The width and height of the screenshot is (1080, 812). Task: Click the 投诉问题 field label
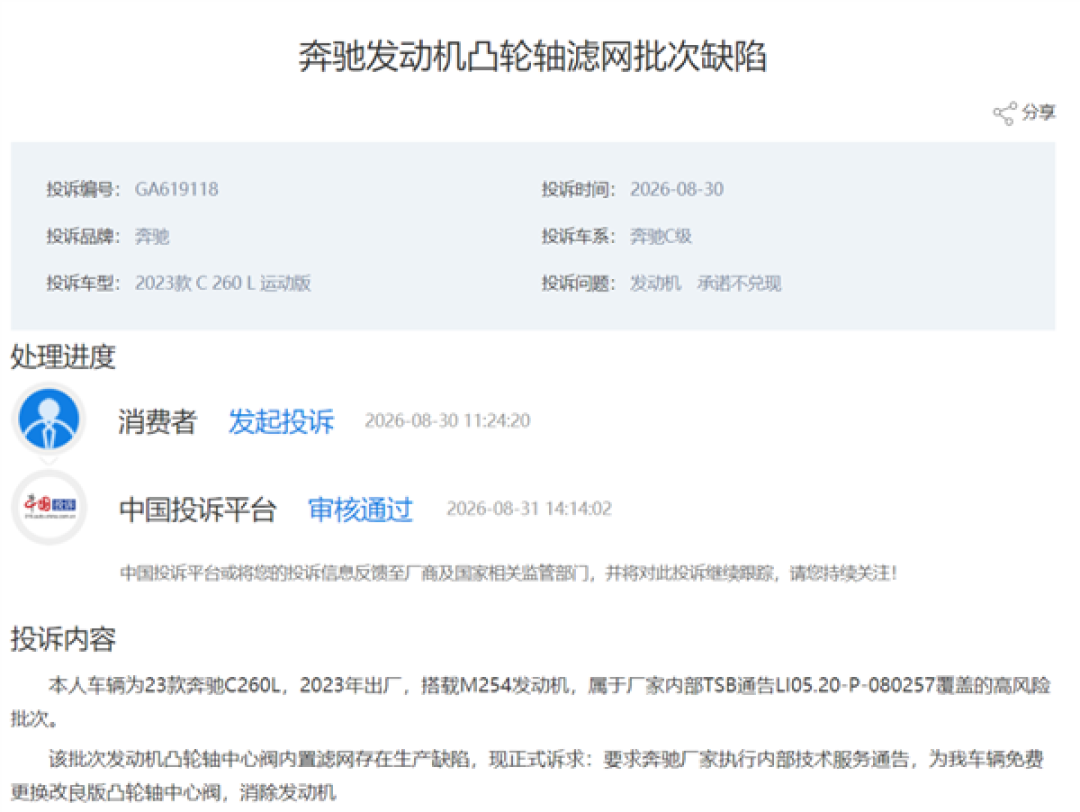pos(578,283)
